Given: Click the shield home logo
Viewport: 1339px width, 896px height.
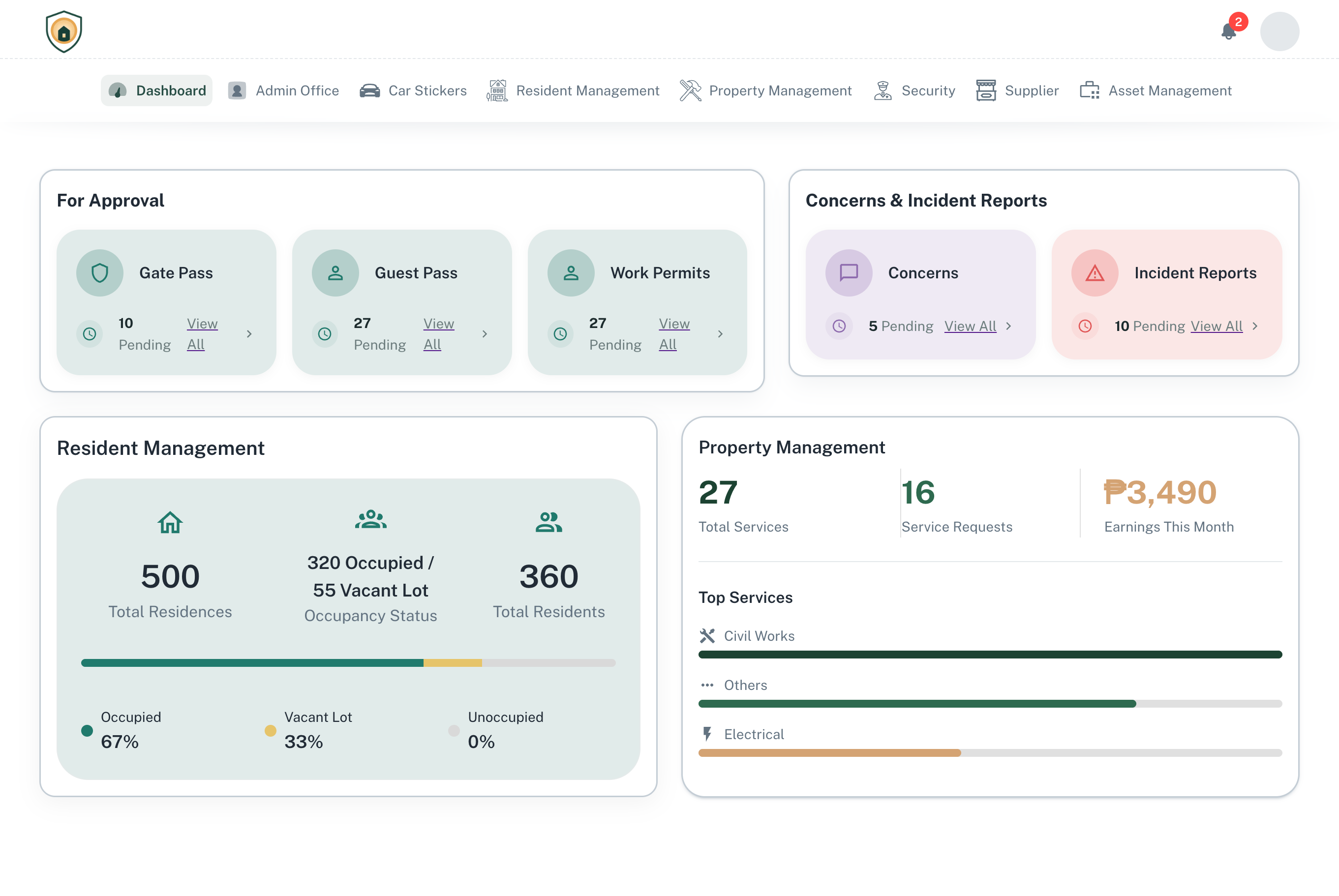Looking at the screenshot, I should 64,31.
